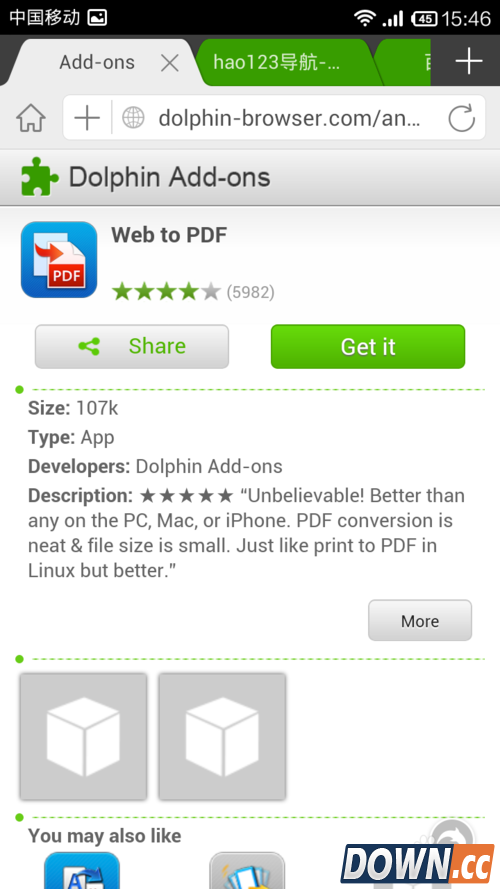Open a new tab with the plus button
The width and height of the screenshot is (500, 889).
point(469,61)
